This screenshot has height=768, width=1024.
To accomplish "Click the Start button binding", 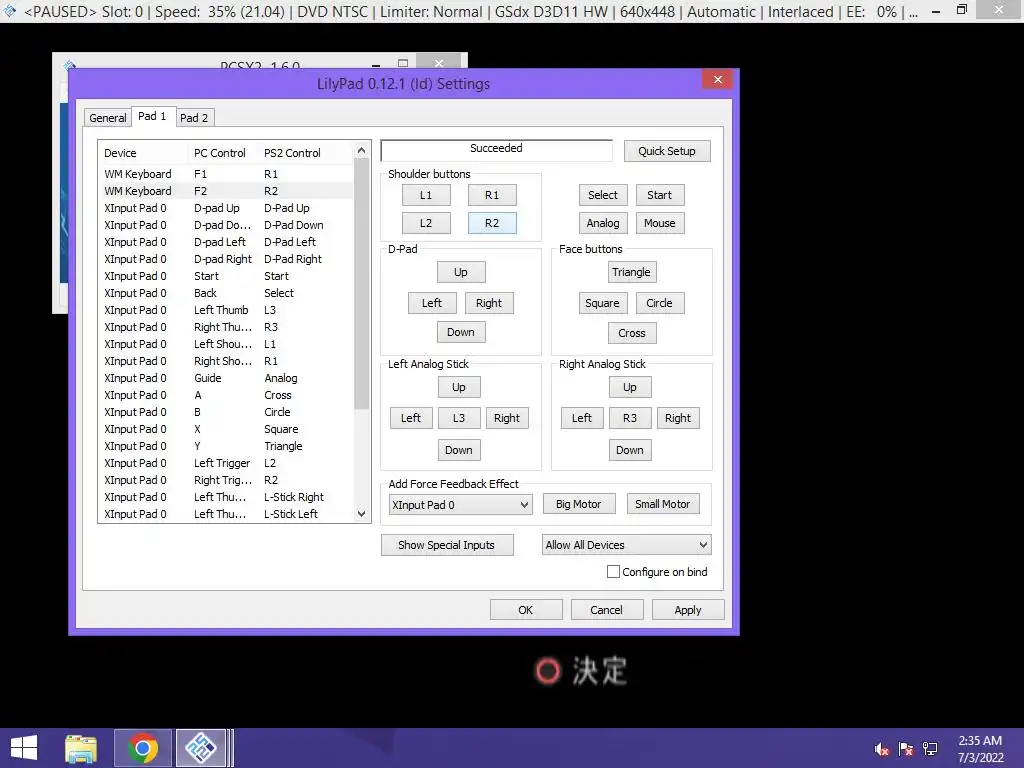I will pyautogui.click(x=660, y=195).
